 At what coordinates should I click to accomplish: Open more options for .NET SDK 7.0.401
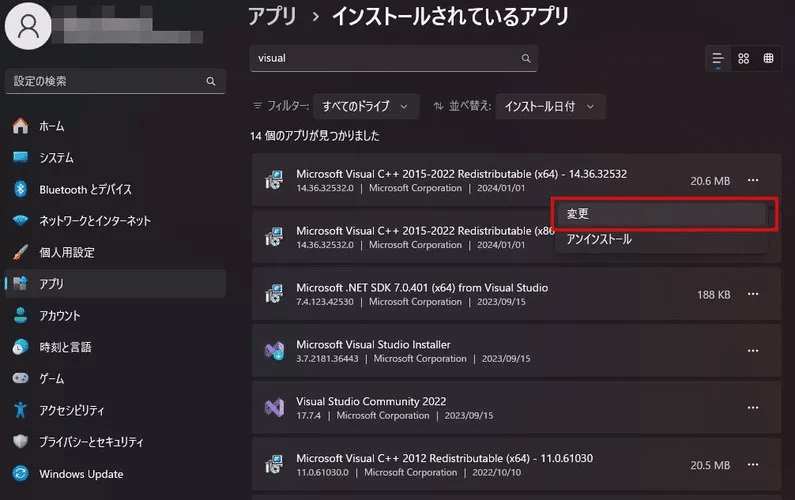(x=753, y=294)
